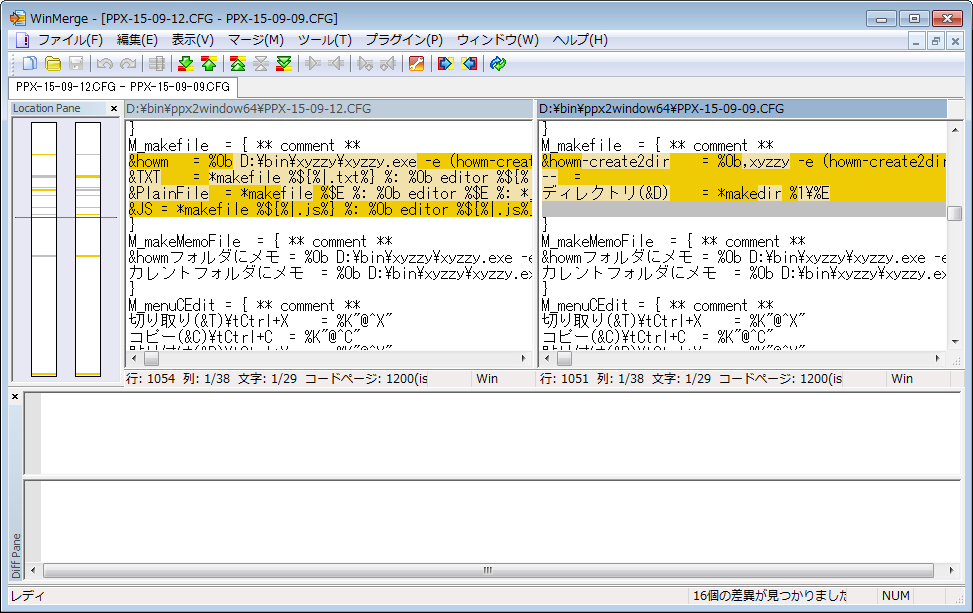Jump to last difference icon

tap(284, 63)
